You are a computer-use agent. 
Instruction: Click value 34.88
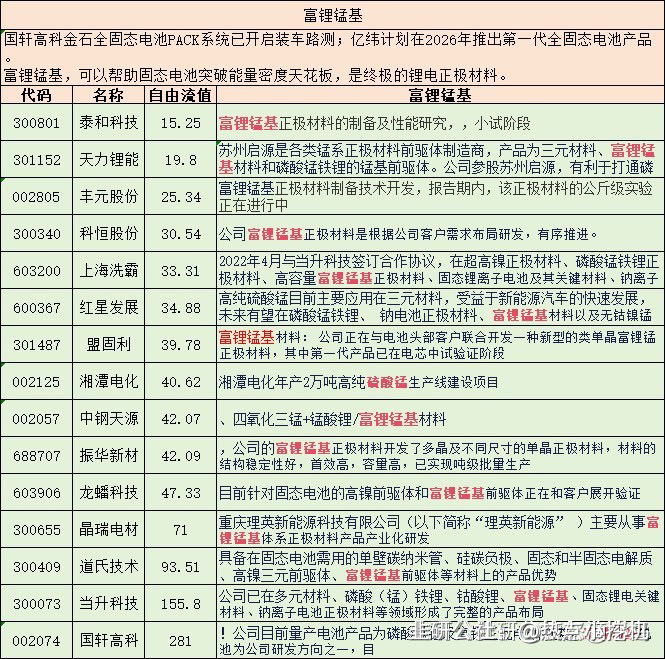[x=181, y=307]
